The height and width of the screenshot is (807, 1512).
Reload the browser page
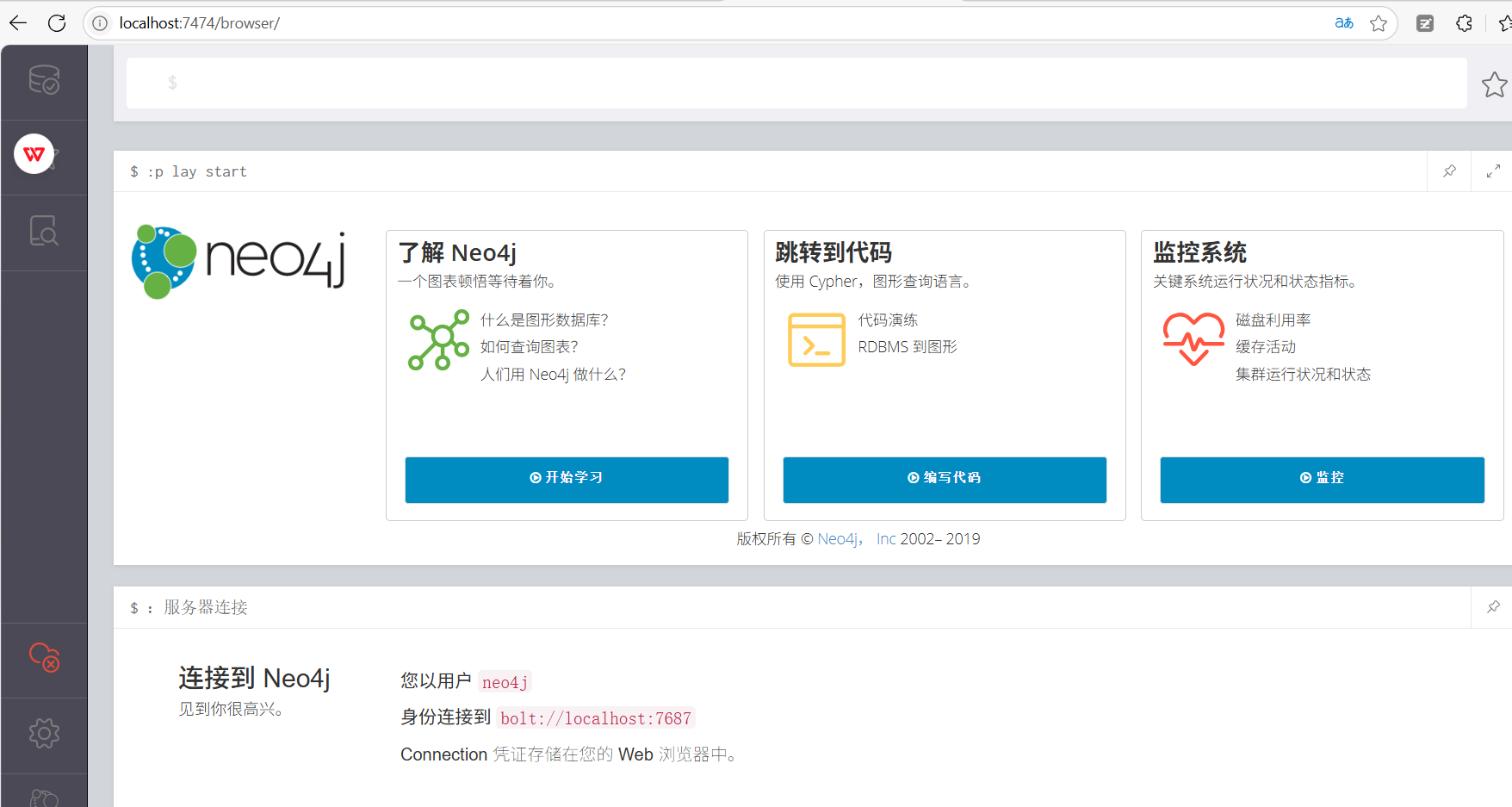57,23
